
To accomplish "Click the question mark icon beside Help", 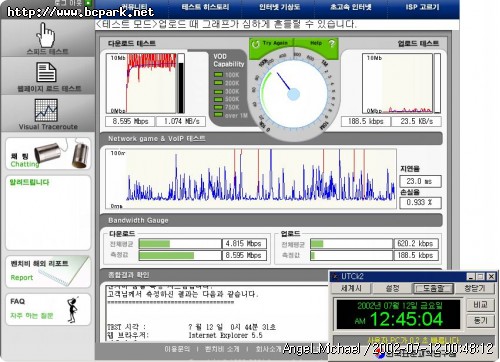I will click(x=331, y=44).
